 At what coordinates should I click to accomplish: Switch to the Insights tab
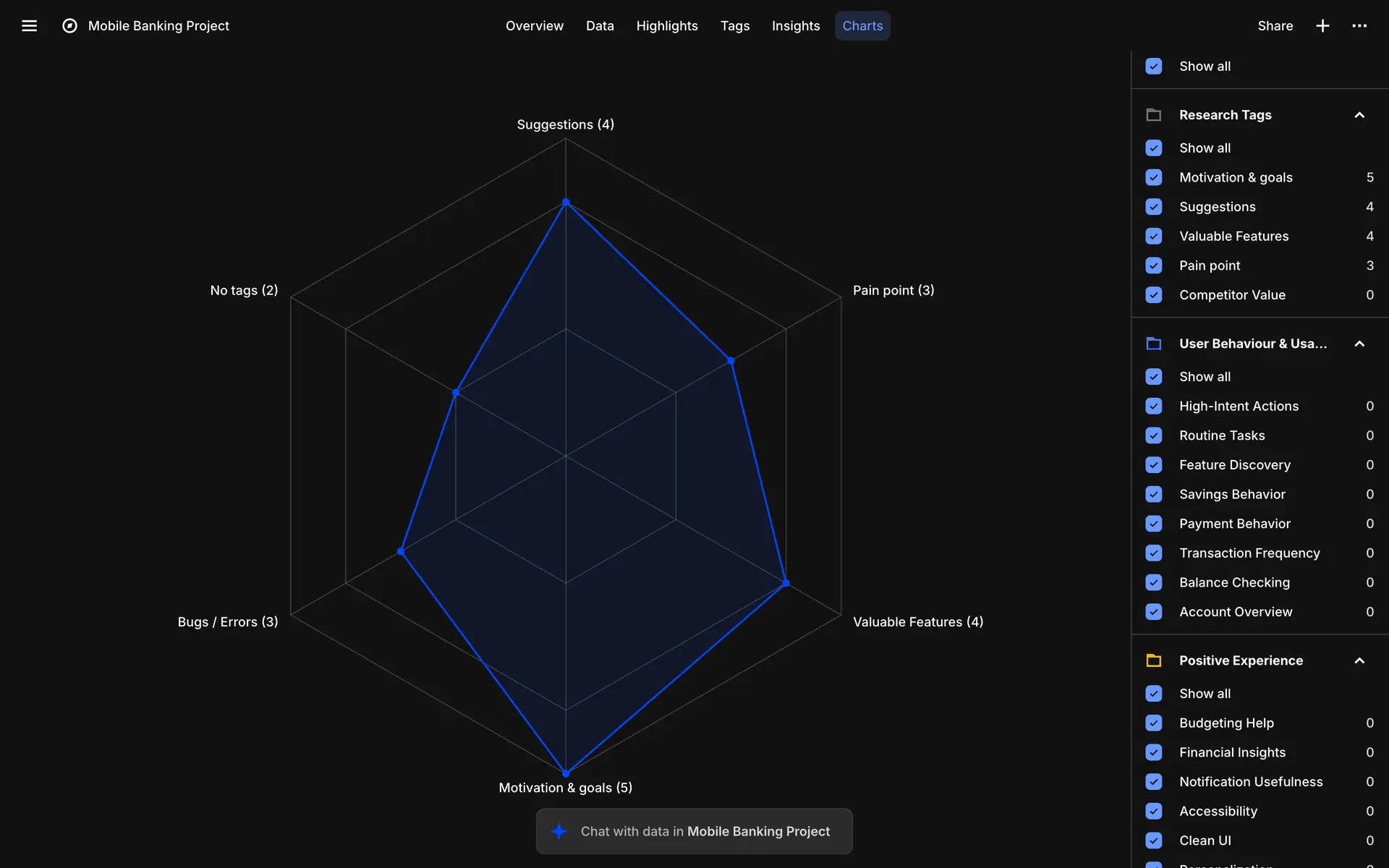pos(796,26)
